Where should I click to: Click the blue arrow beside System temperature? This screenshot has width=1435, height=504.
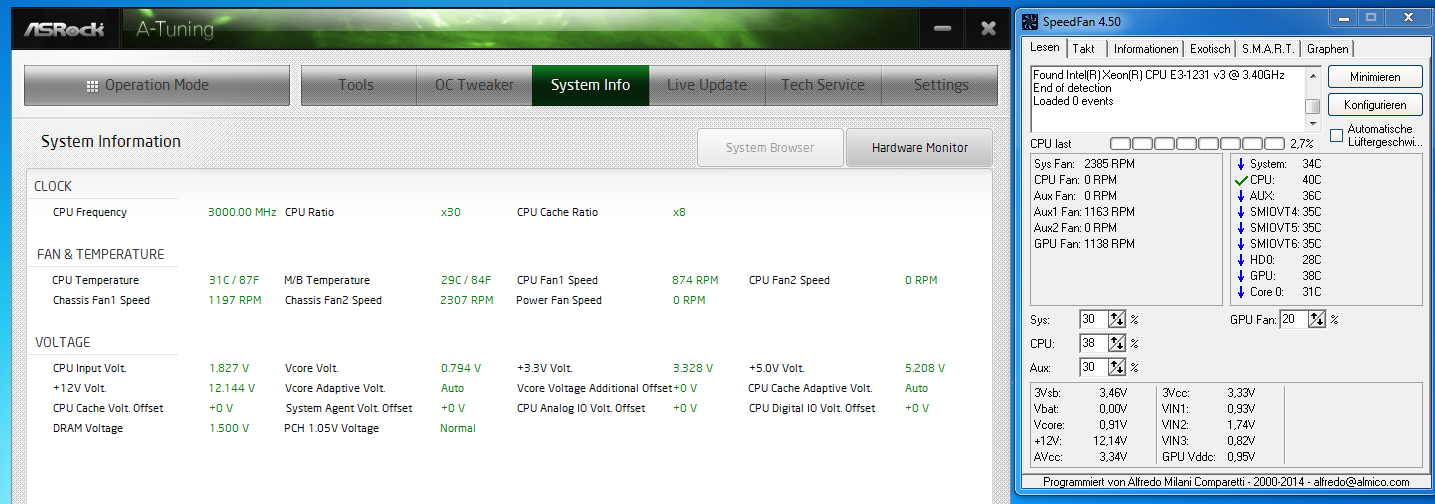1241,164
